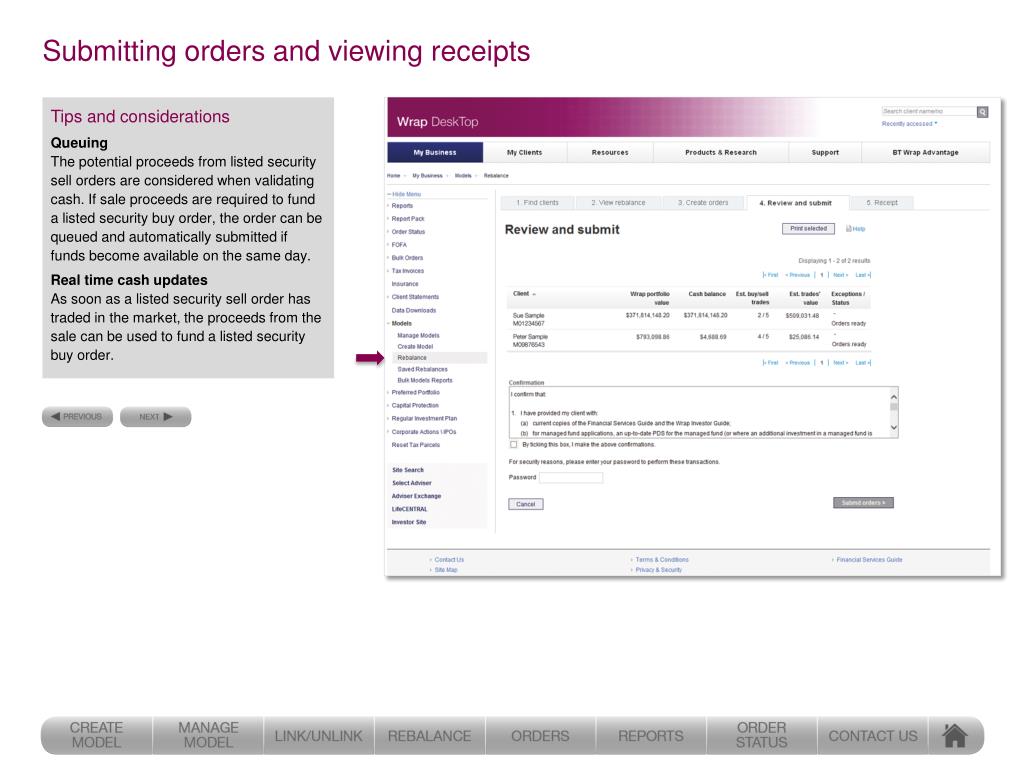The height and width of the screenshot is (768, 1024).
Task: Click the NEXT button
Action: 155,417
